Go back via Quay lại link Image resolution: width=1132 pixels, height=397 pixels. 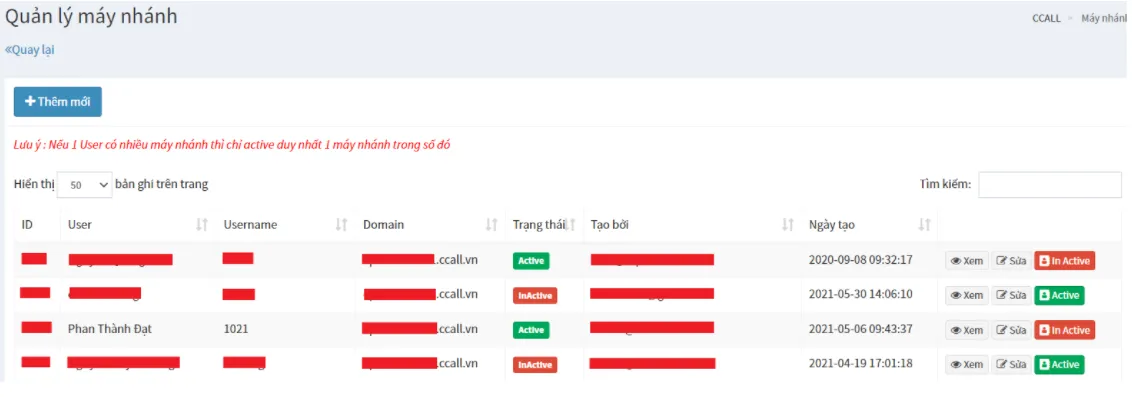[30, 50]
